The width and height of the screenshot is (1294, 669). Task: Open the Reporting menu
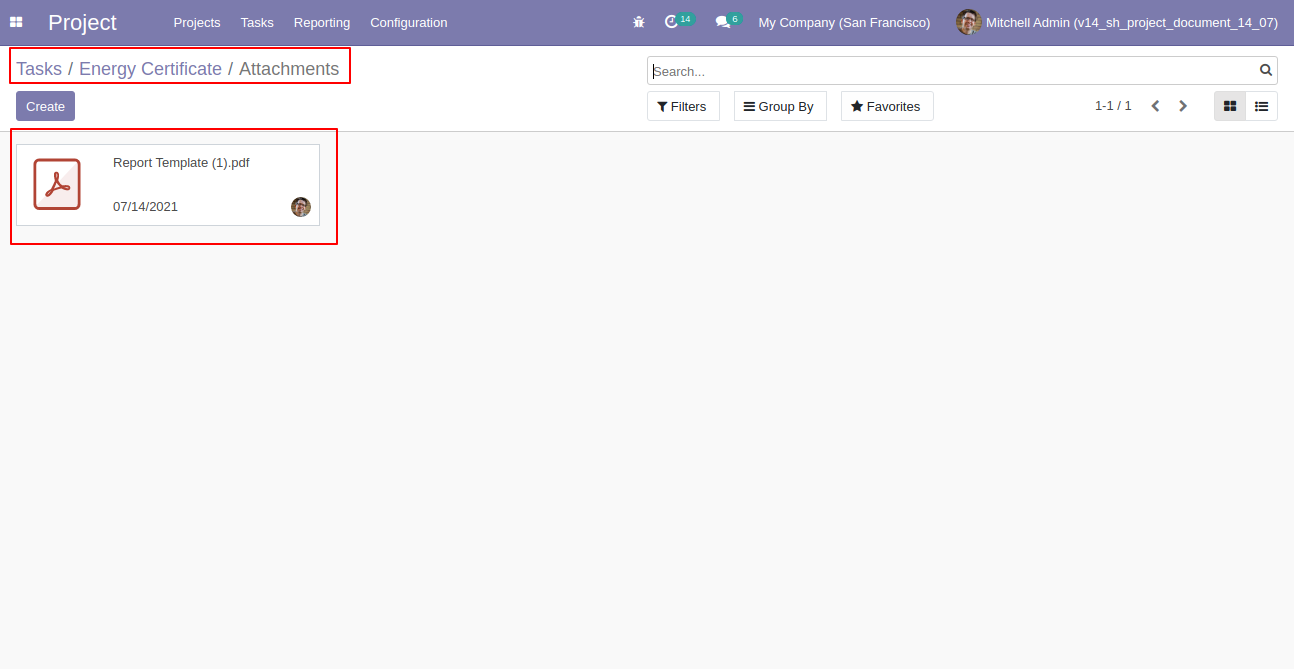322,22
